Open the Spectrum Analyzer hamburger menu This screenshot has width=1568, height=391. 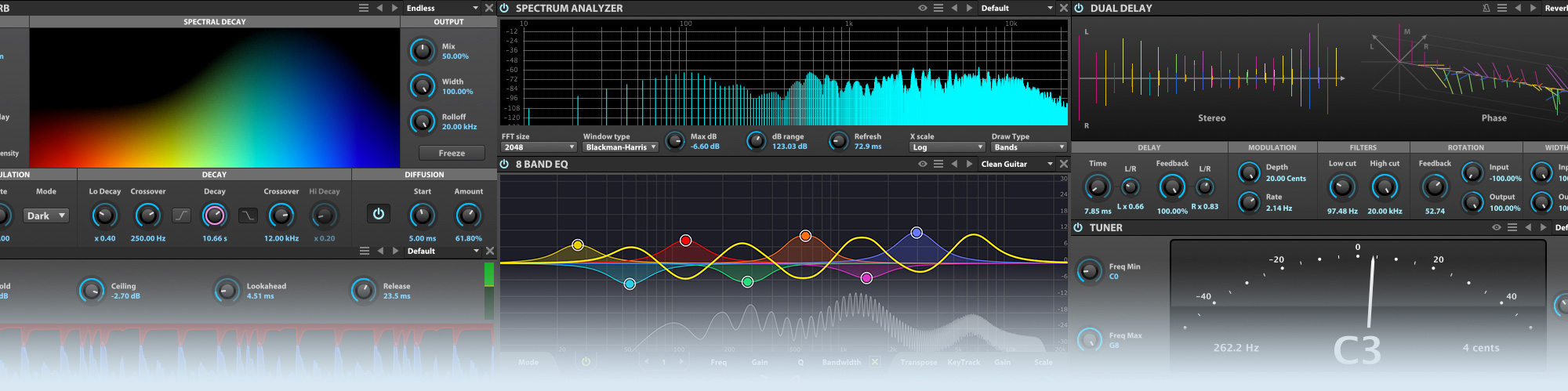click(x=938, y=8)
